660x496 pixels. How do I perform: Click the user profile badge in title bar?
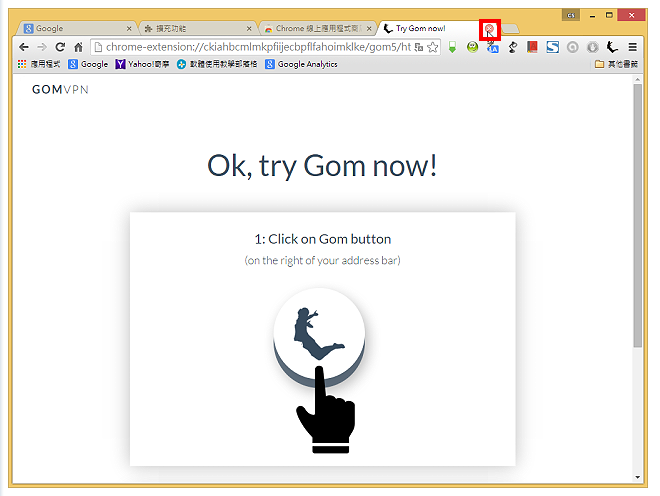click(x=571, y=16)
